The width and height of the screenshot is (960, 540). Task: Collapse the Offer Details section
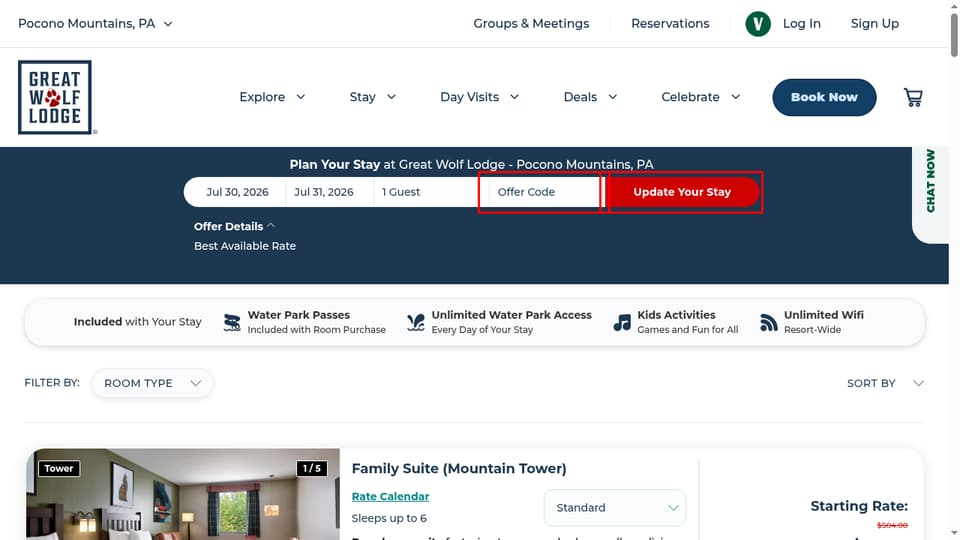[234, 226]
